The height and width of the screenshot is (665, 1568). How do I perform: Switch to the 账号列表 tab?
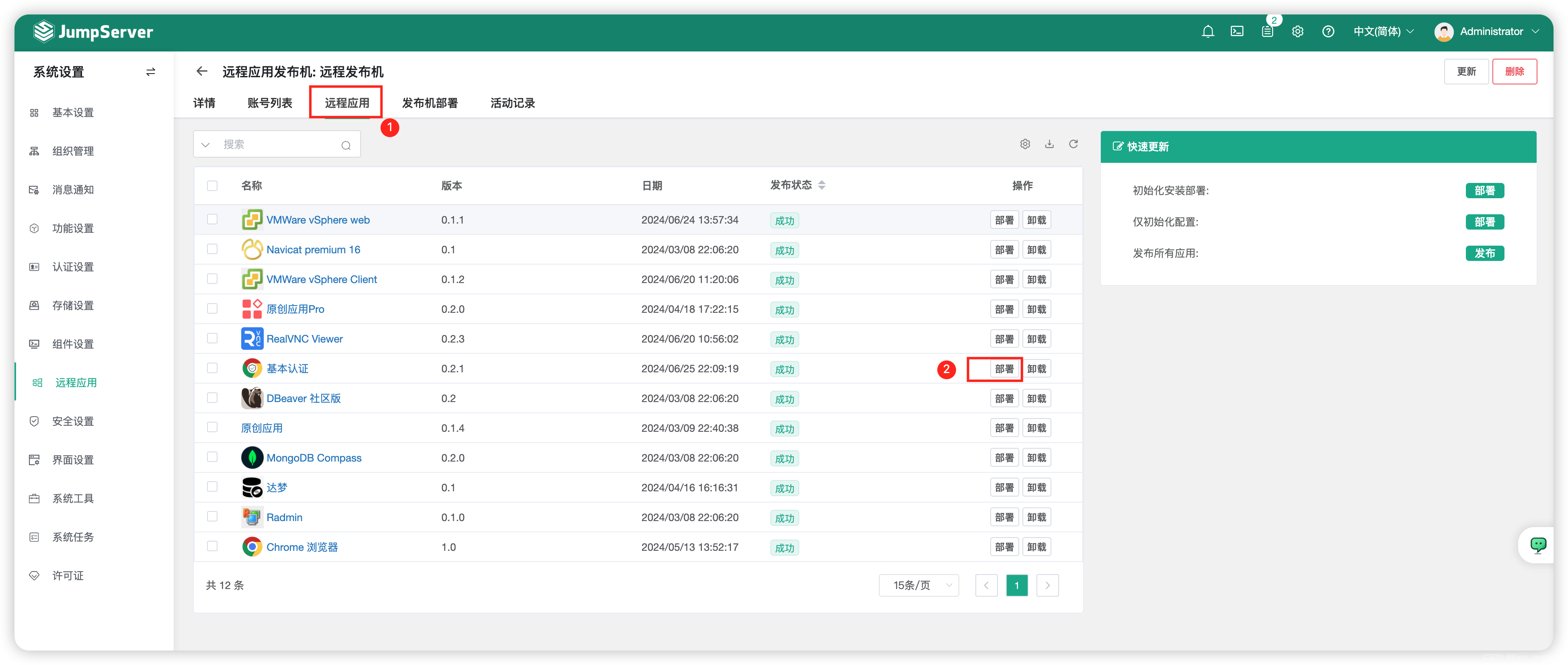click(x=270, y=102)
